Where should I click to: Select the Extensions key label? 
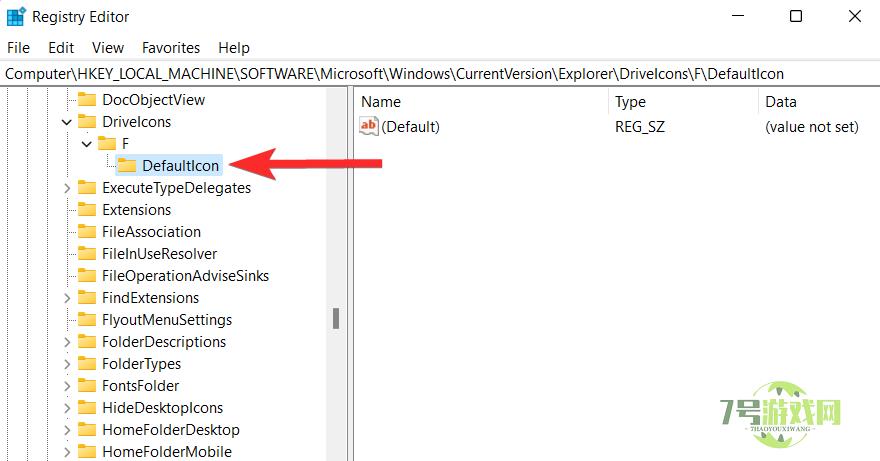click(136, 210)
